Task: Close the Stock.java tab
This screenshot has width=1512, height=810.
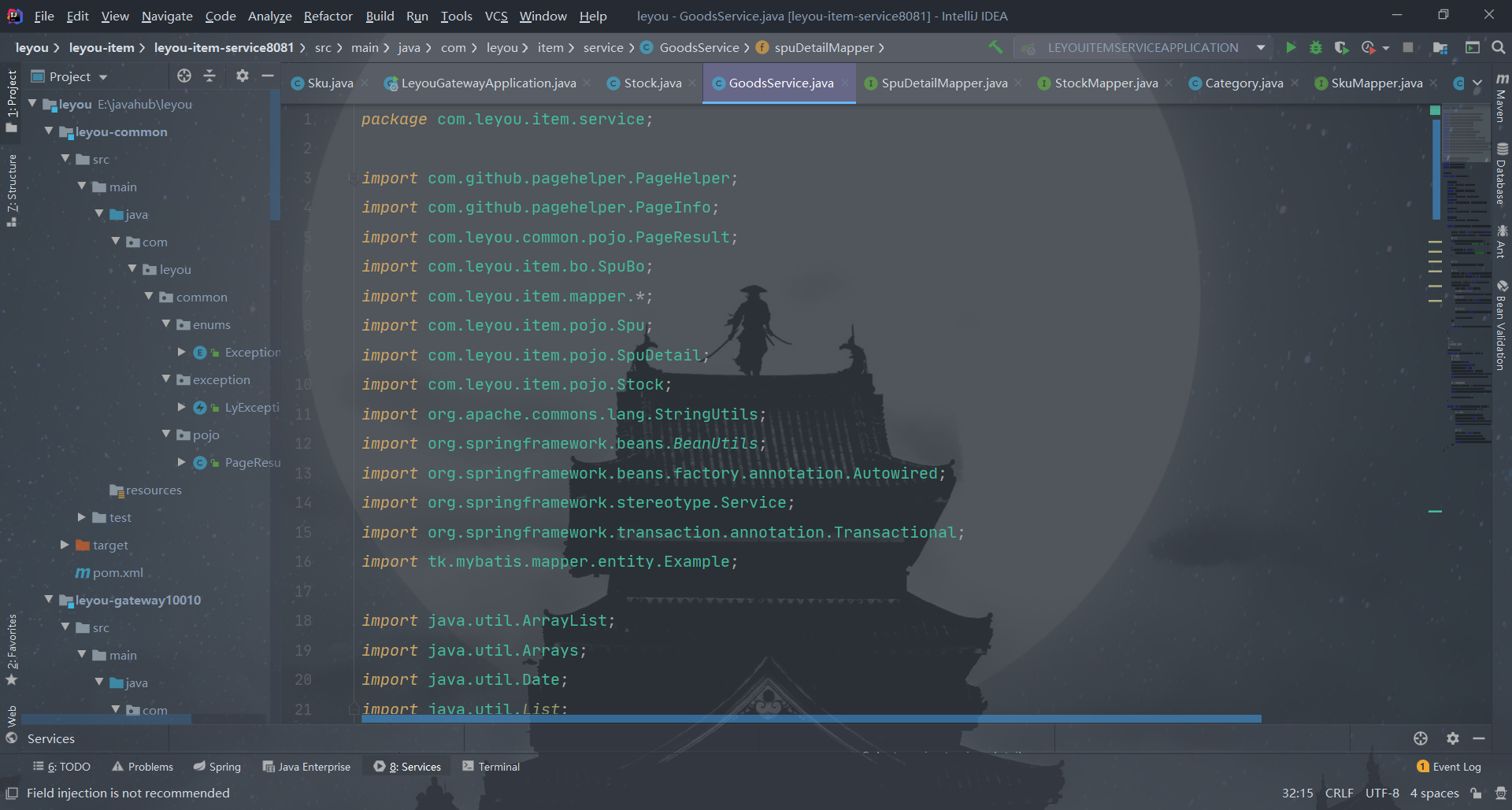Action: pyautogui.click(x=692, y=83)
